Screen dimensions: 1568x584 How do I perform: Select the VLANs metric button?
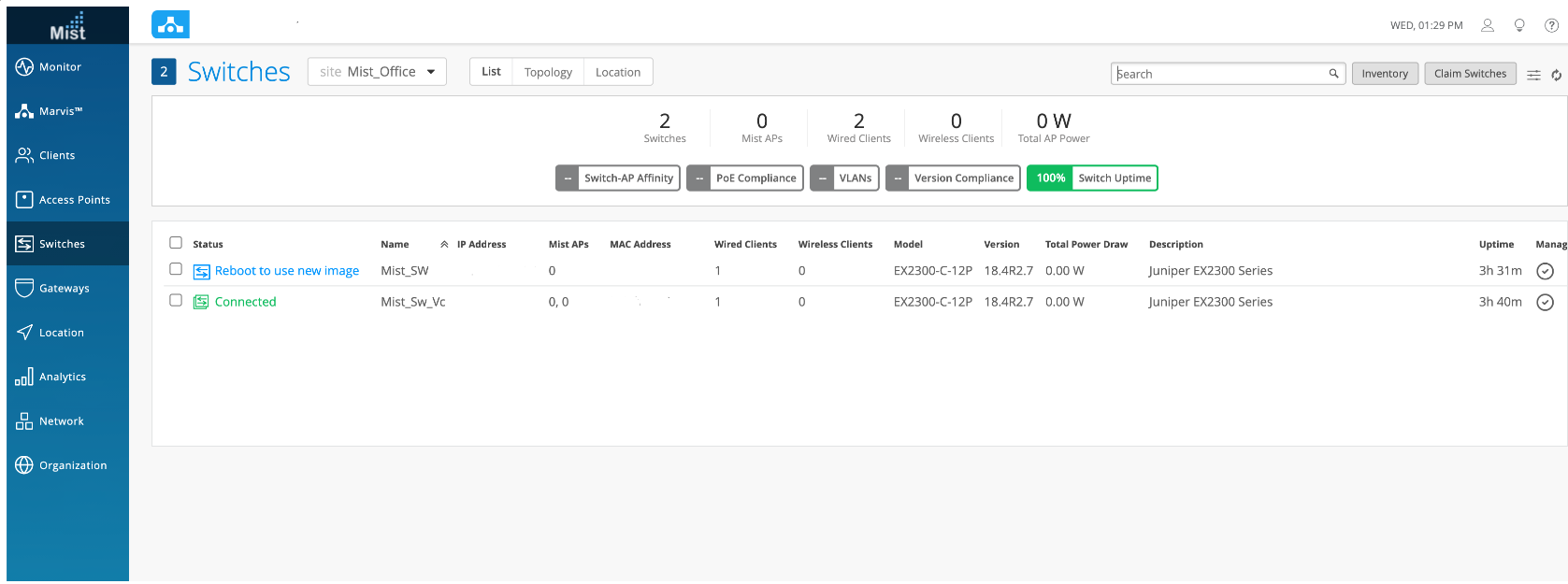coord(844,178)
